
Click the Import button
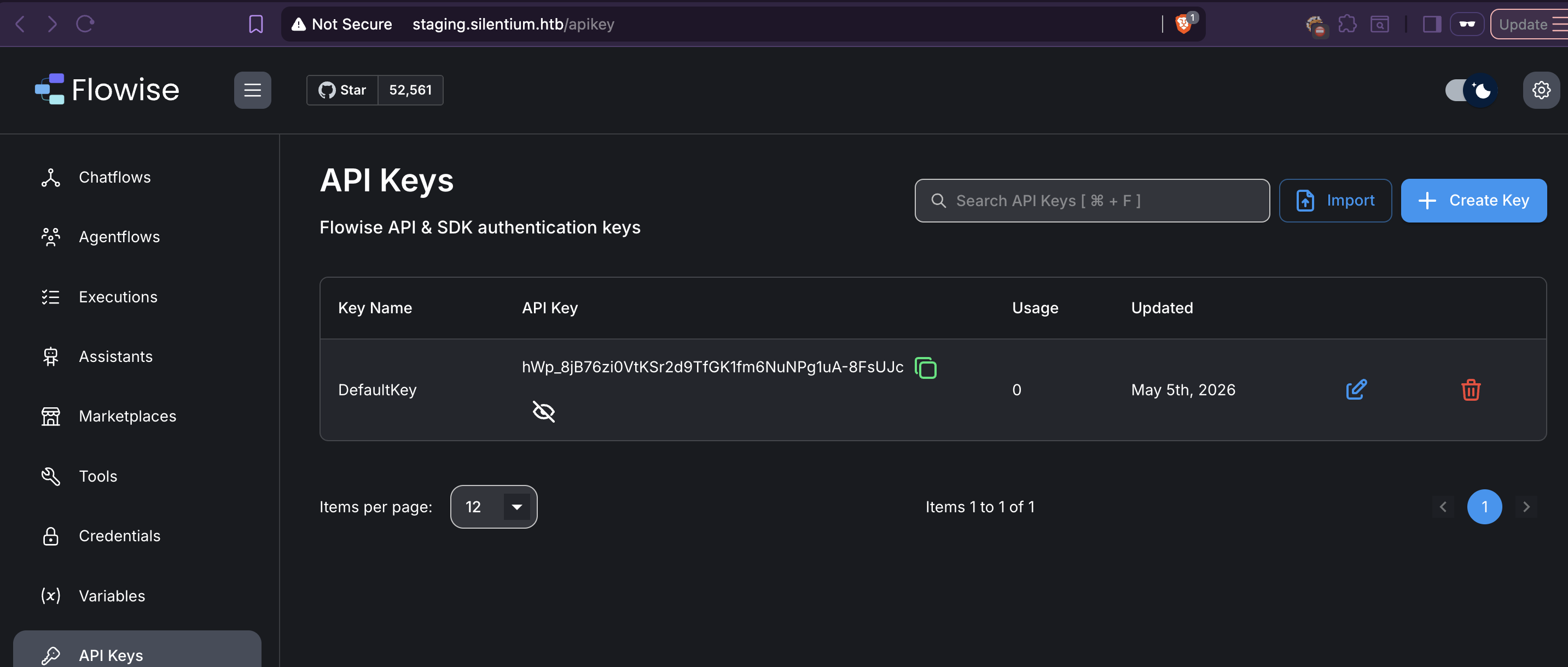(1335, 201)
